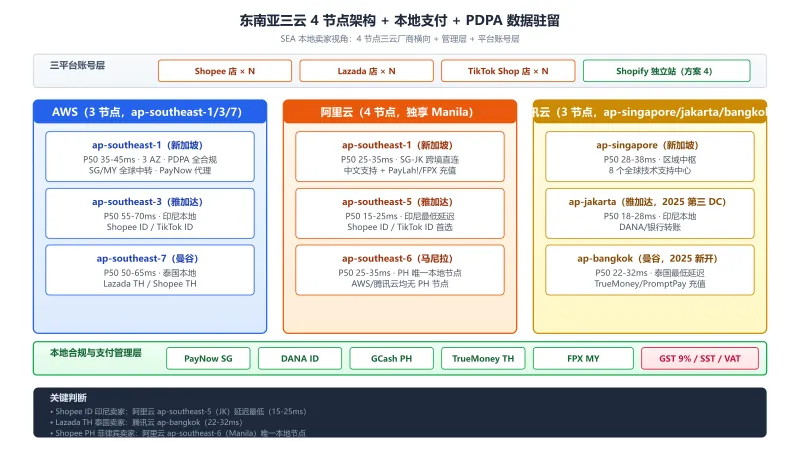Click the text Shopee ID / TikTok ID 首选
Image resolution: width=800 pixels, height=450 pixels.
point(399,227)
